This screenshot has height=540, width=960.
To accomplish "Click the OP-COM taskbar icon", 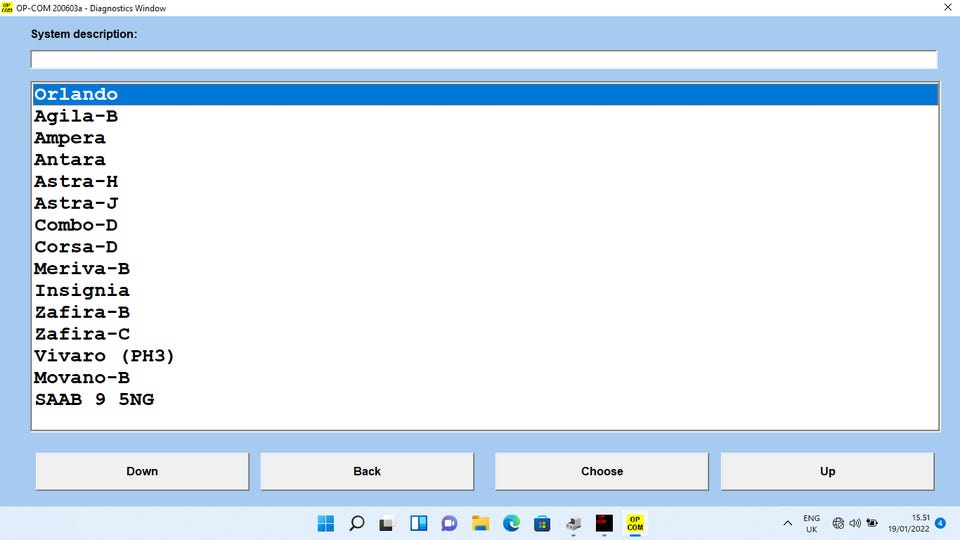I will (x=635, y=523).
